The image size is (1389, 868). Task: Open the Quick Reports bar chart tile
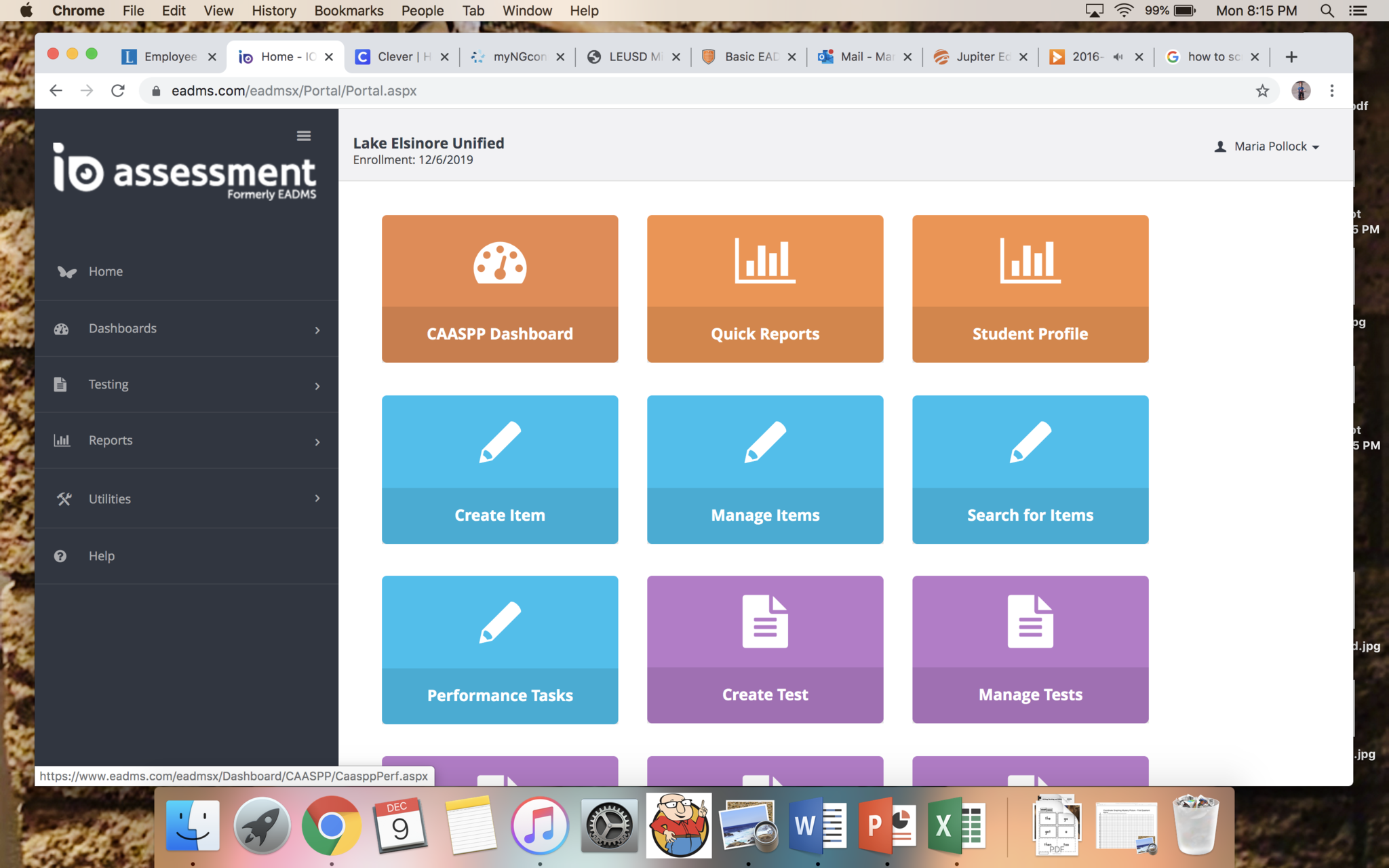tap(764, 288)
